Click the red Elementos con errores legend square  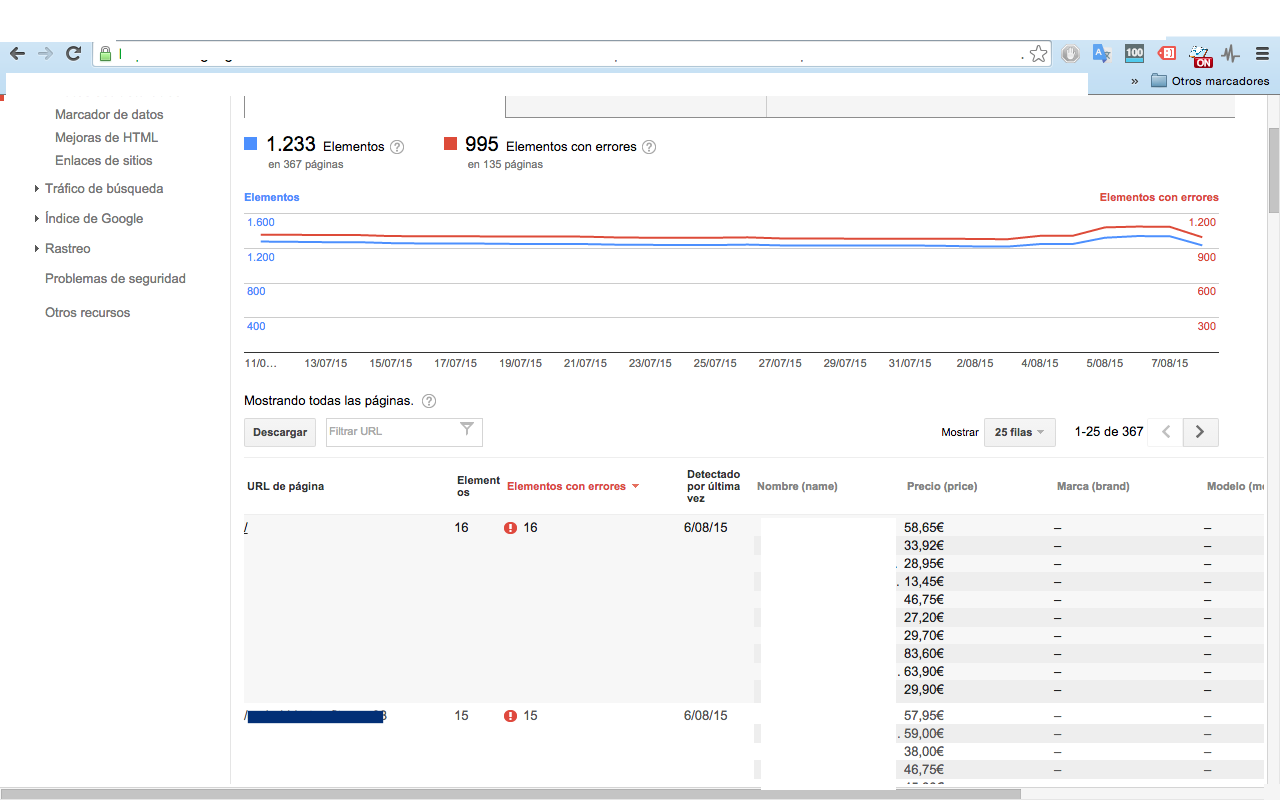tap(451, 144)
